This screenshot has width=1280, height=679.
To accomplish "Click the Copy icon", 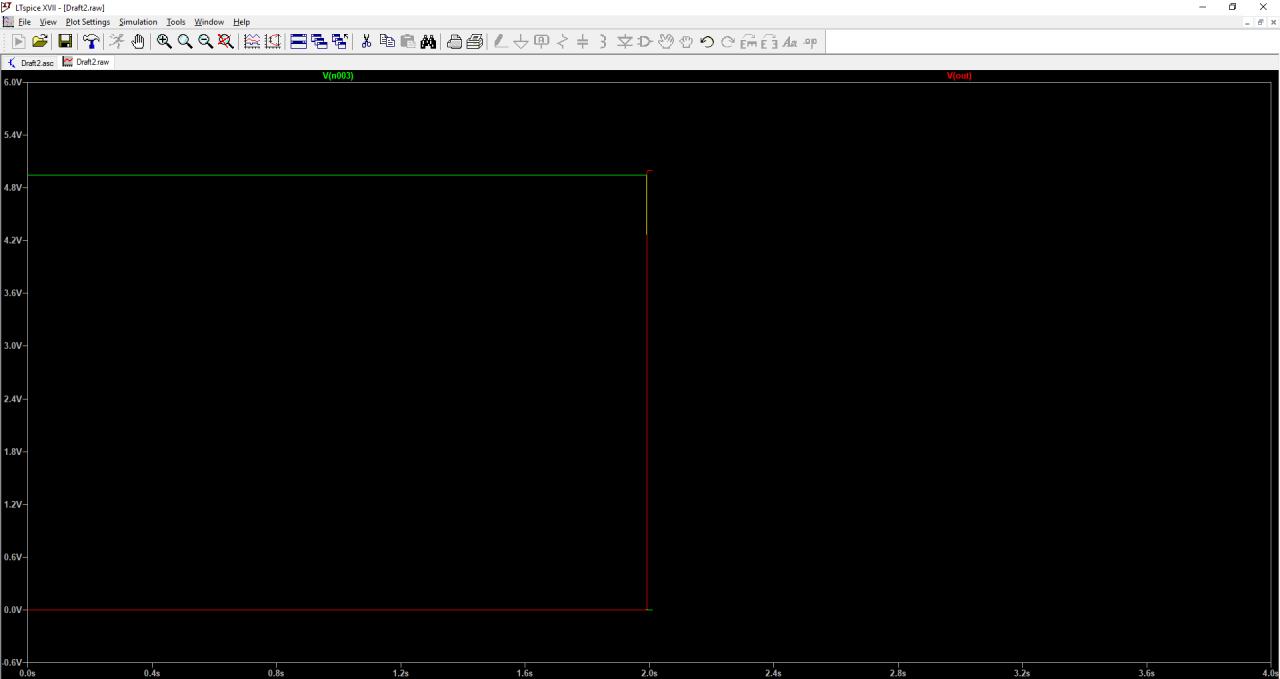I will click(x=387, y=41).
